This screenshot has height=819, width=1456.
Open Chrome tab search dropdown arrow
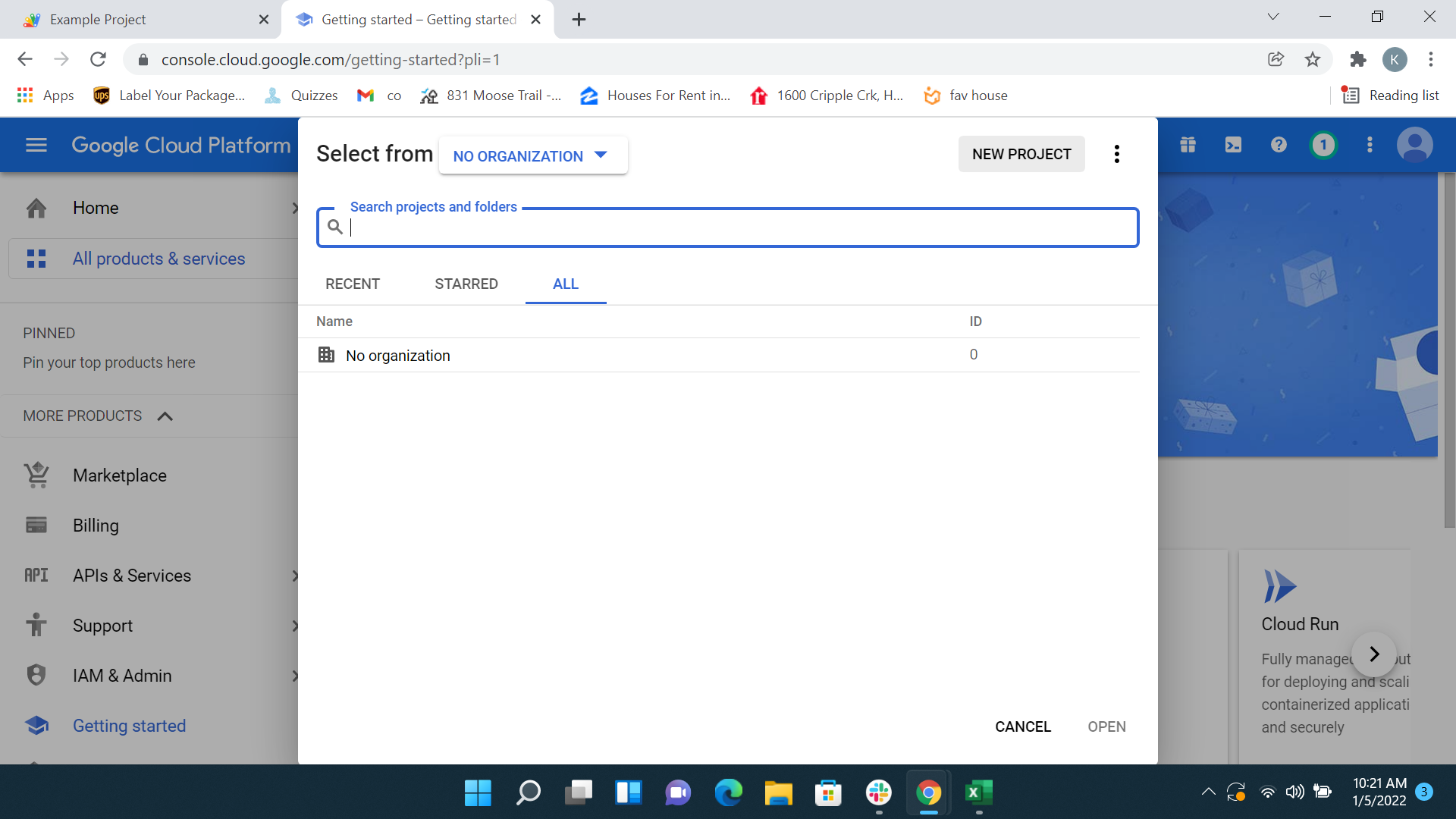click(x=1273, y=17)
